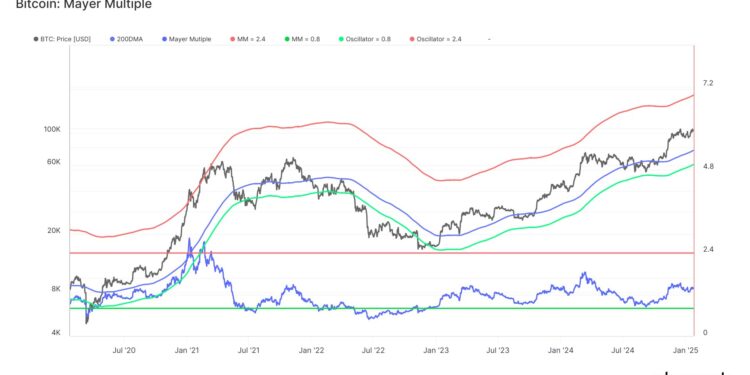The image size is (750, 375).
Task: Click the 4K price axis label
Action: (55, 333)
